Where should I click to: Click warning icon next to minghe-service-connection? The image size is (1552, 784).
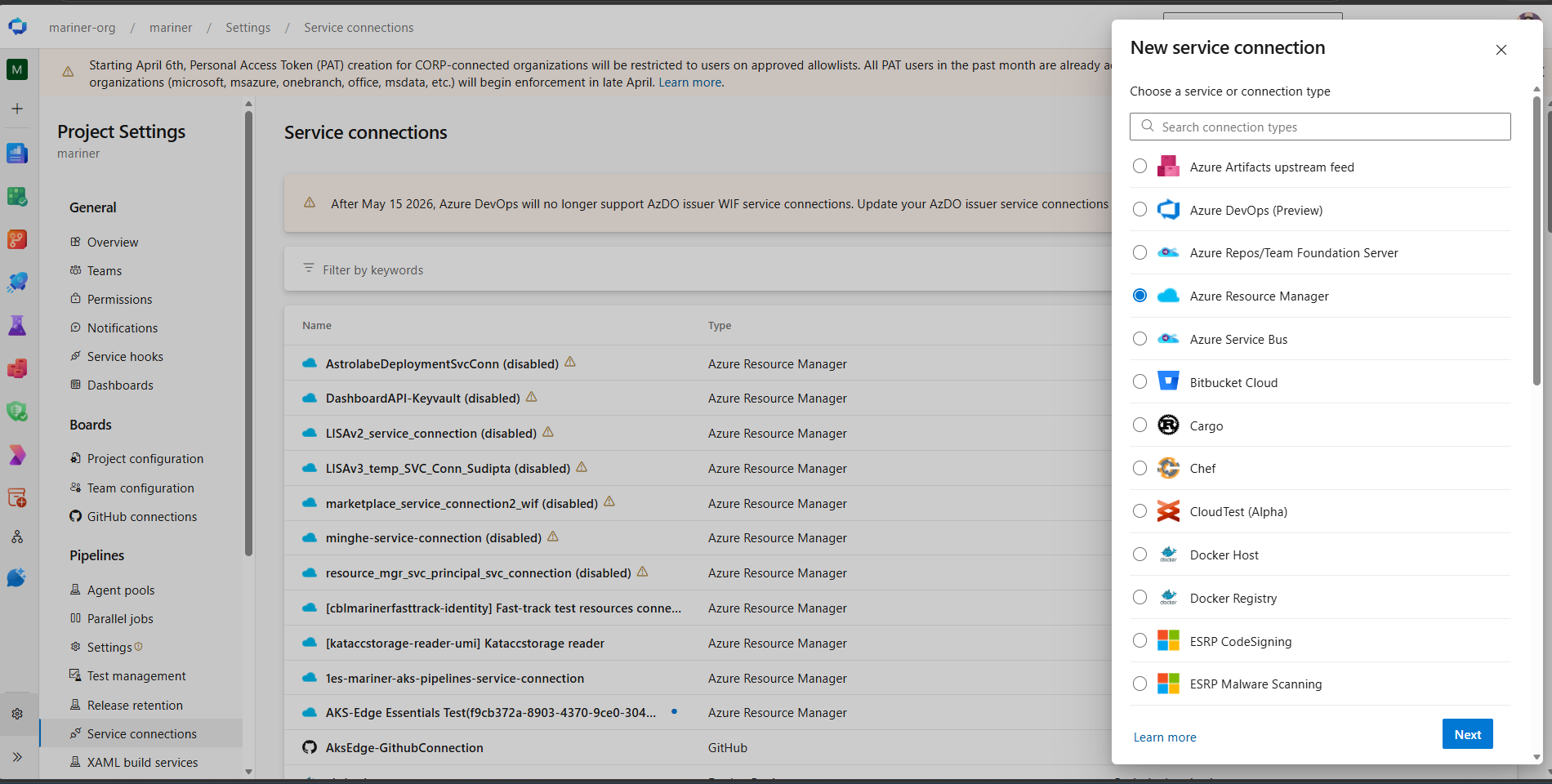pyautogui.click(x=553, y=537)
